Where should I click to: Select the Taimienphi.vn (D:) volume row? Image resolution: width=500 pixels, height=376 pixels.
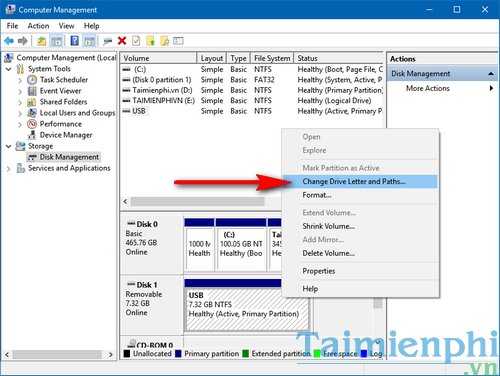click(x=252, y=90)
